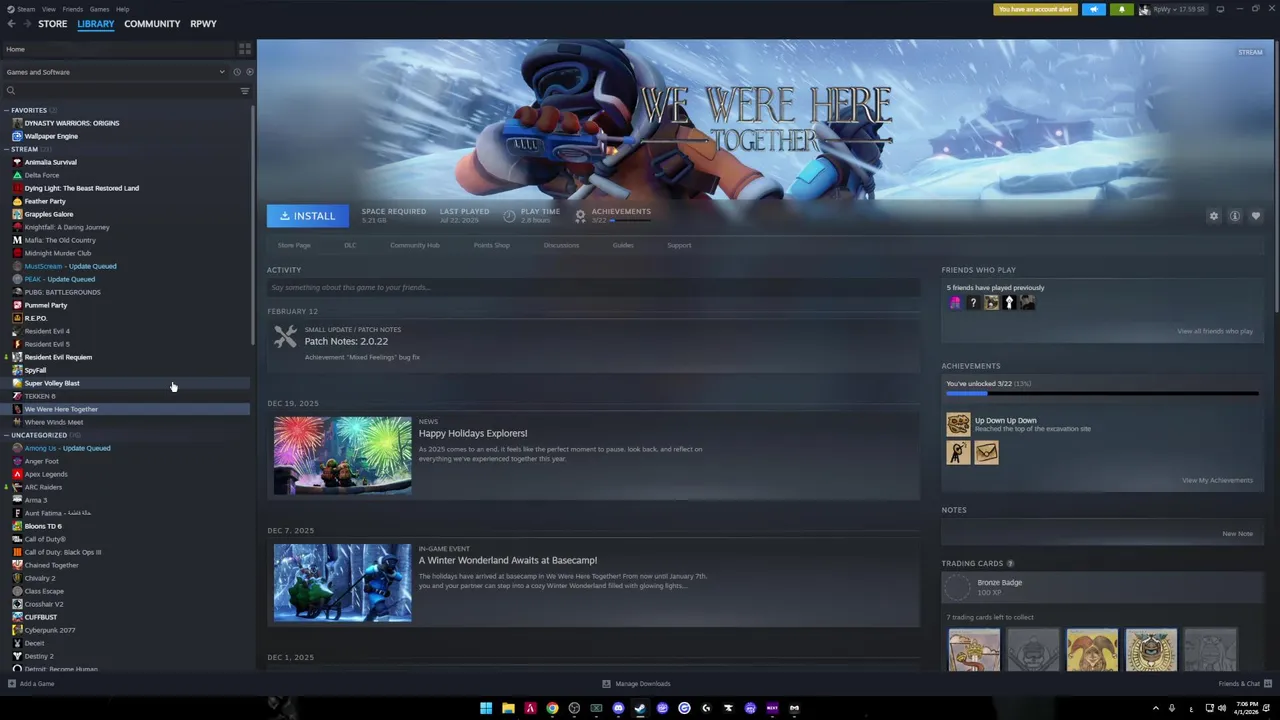Screen dimensions: 1280x720
Task: Go forward with the right arrow
Action: (25, 24)
